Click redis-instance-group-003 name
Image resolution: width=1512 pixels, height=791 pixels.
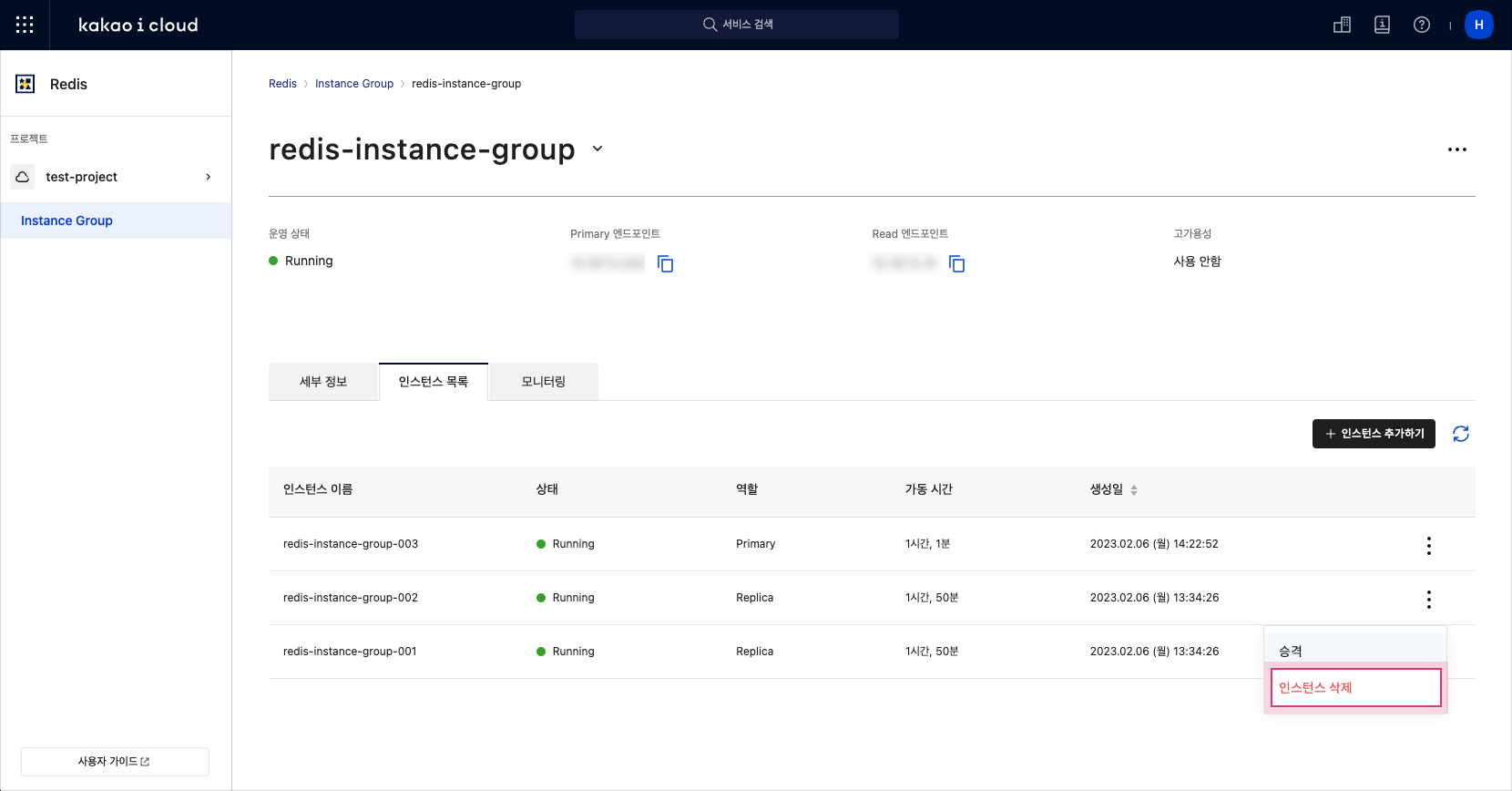tap(351, 544)
